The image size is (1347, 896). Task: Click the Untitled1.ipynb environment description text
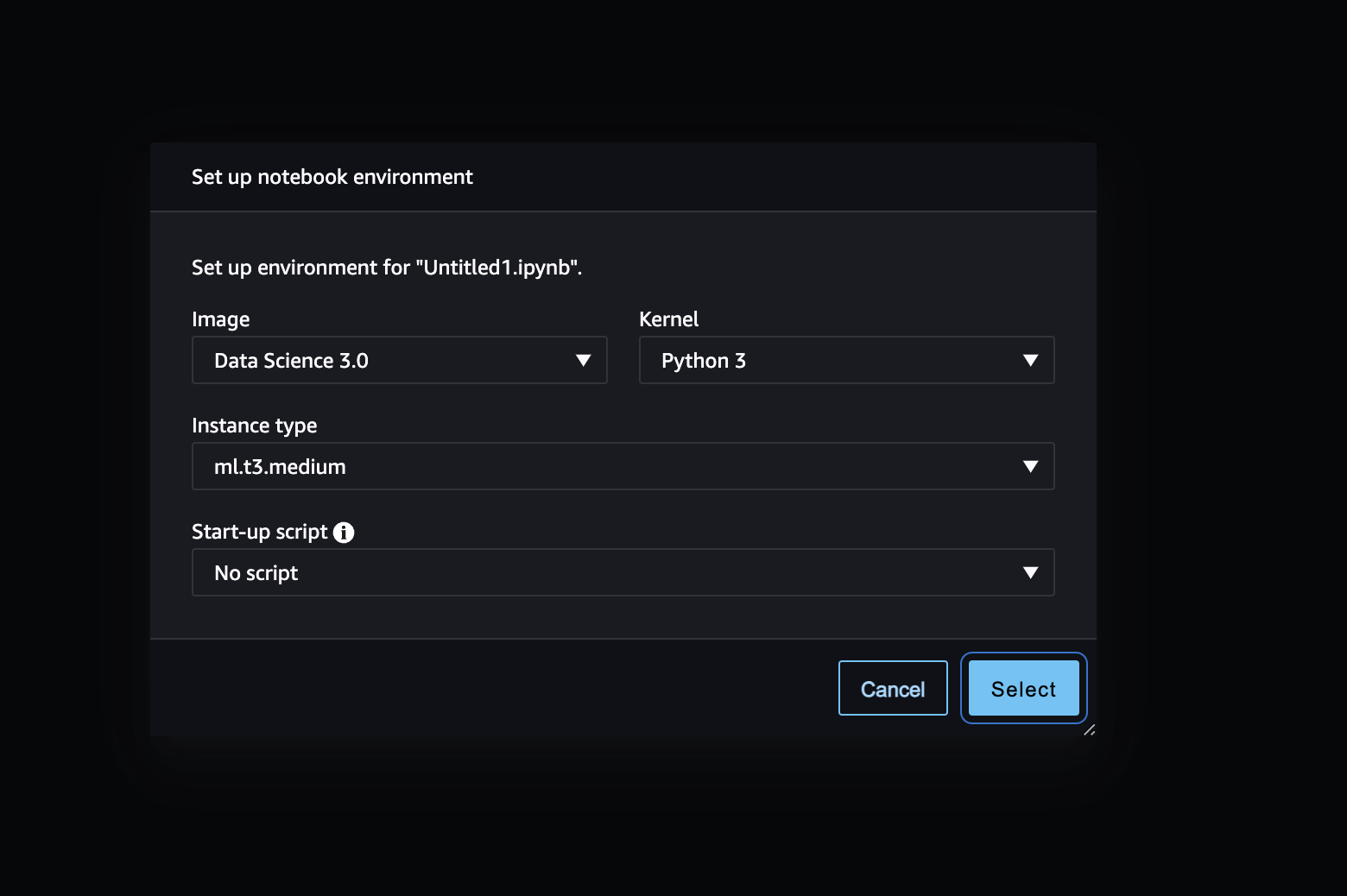pos(387,268)
